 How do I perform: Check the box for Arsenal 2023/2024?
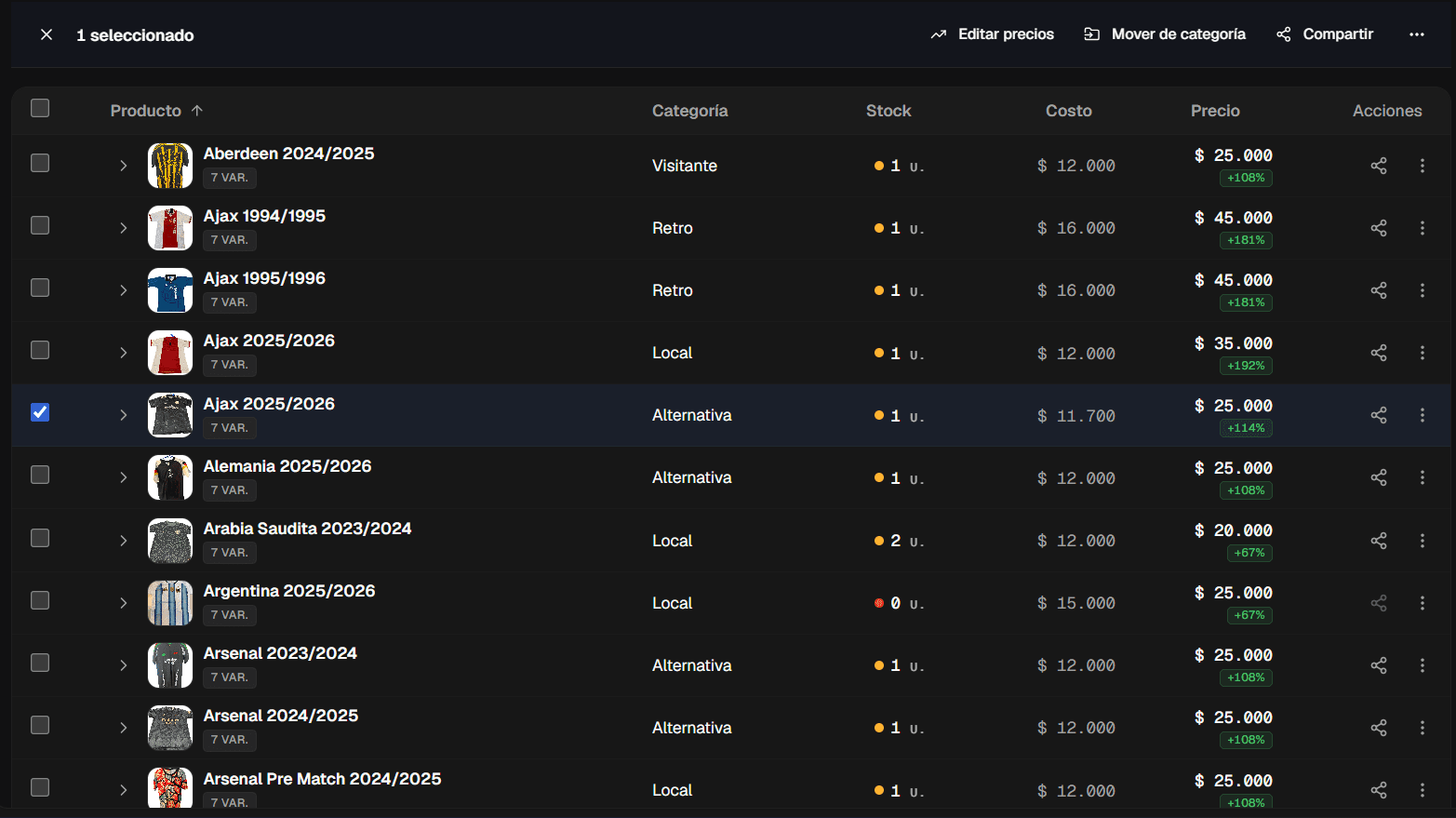(40, 663)
